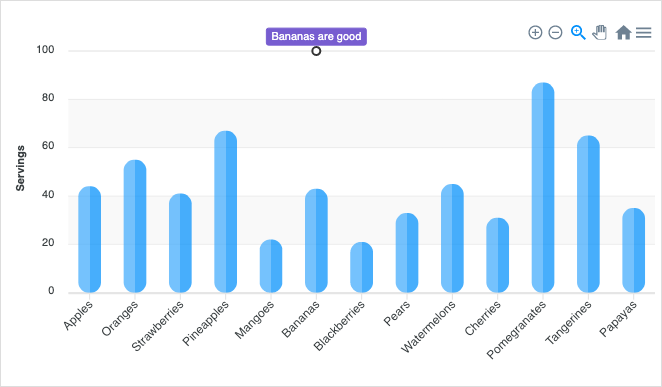This screenshot has height=387, width=662.
Task: Click the Mangoes bar
Action: (x=271, y=266)
